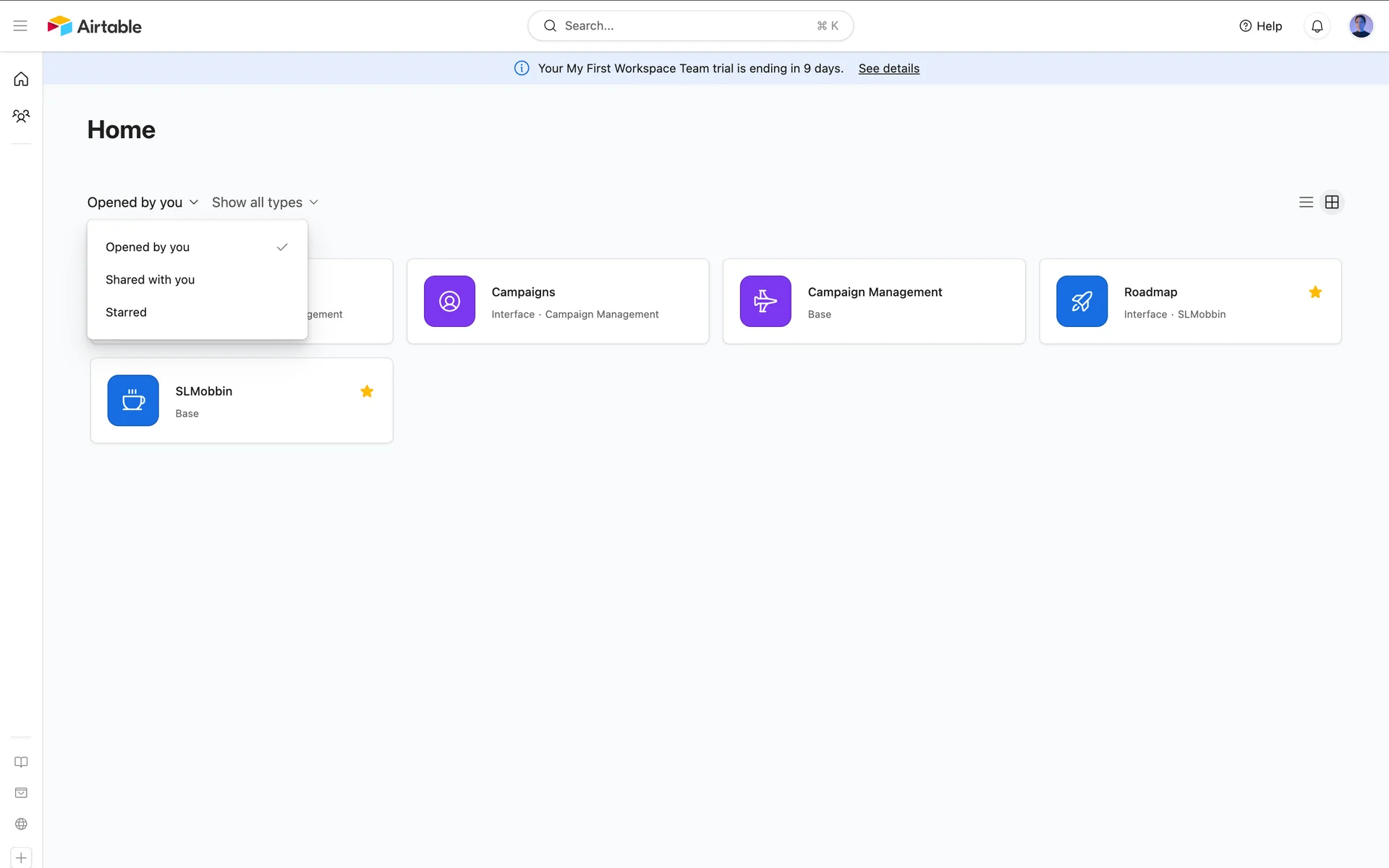The width and height of the screenshot is (1389, 868).
Task: Open notifications bell
Action: [1317, 26]
